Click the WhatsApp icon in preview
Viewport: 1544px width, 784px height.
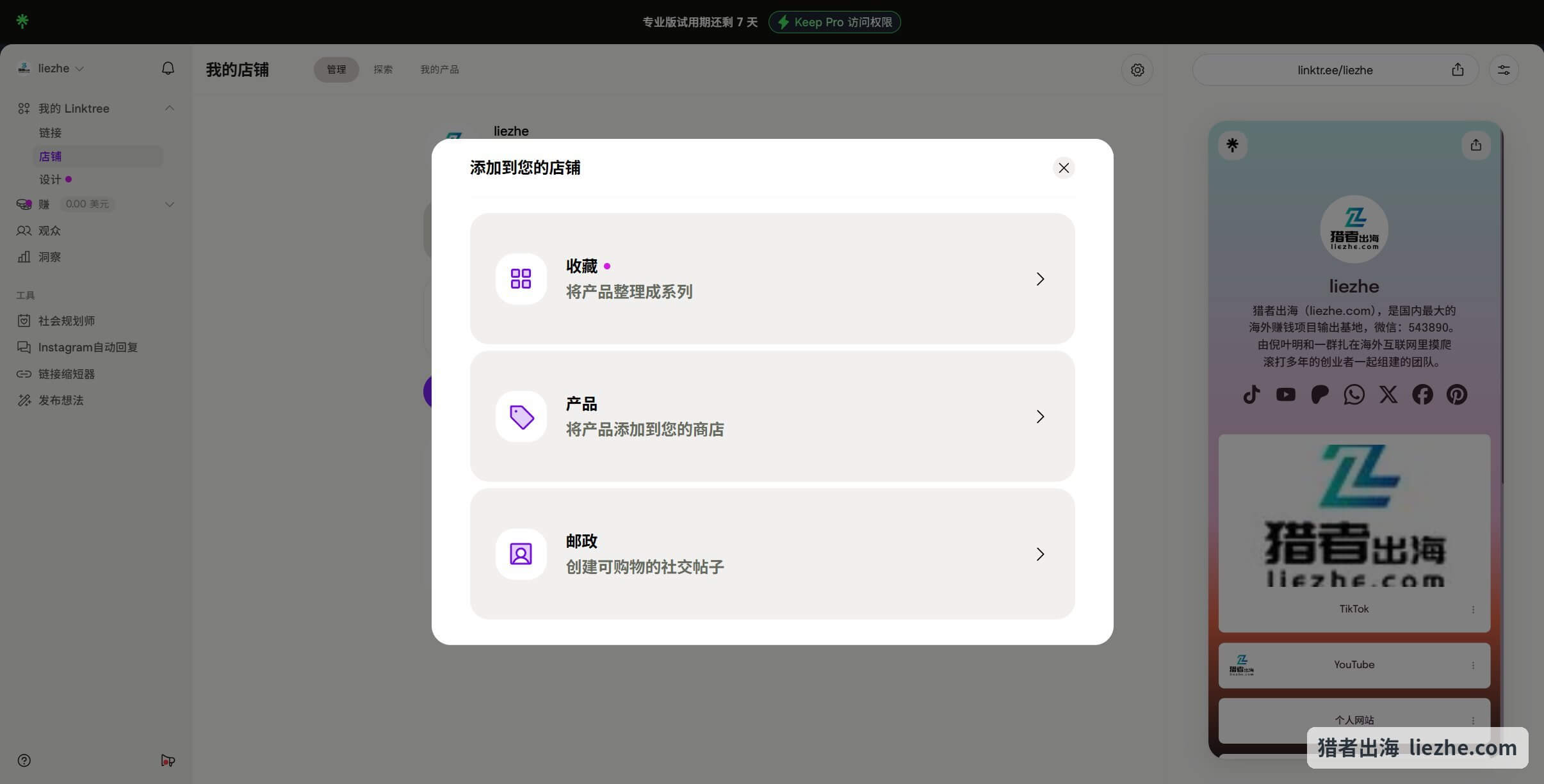coord(1354,394)
